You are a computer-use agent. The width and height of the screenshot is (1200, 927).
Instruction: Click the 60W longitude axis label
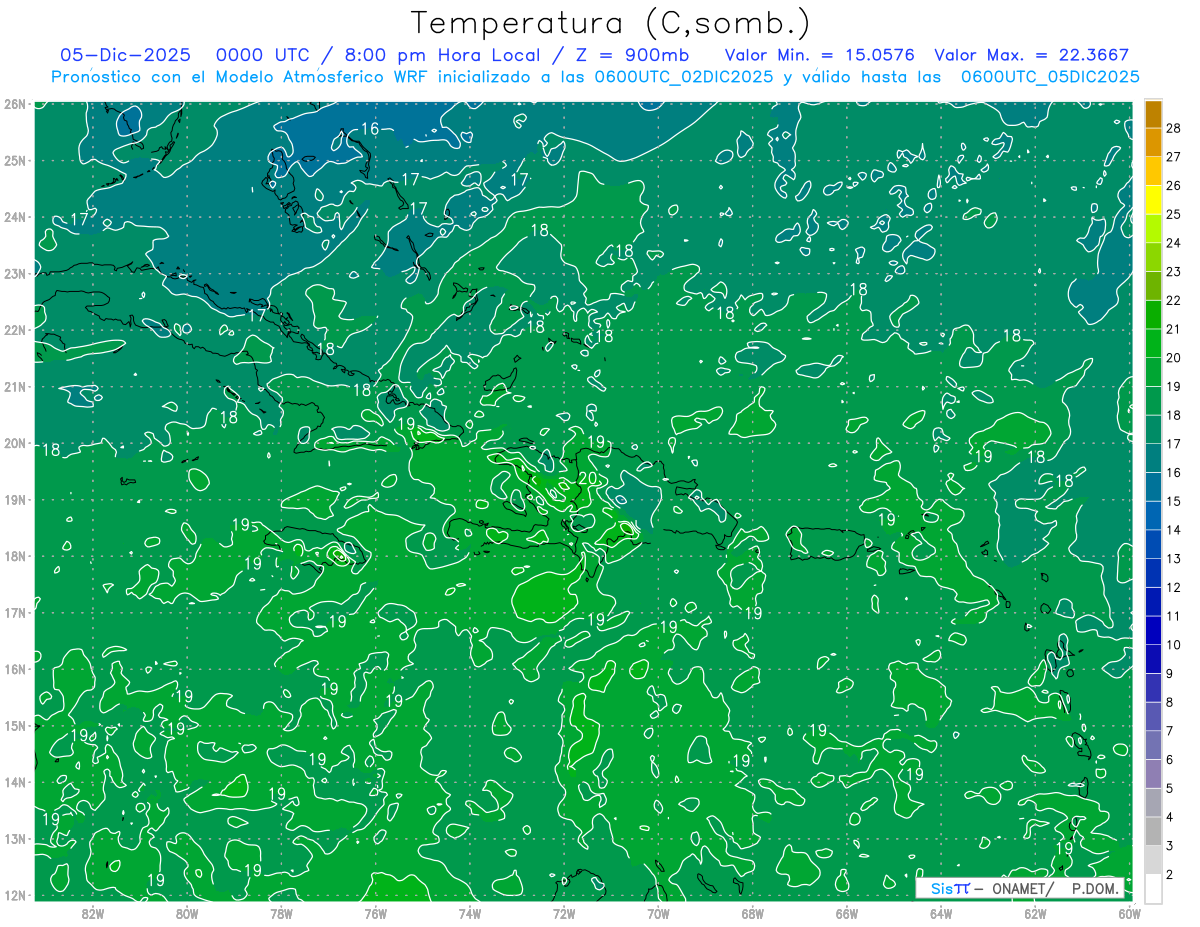1130,913
